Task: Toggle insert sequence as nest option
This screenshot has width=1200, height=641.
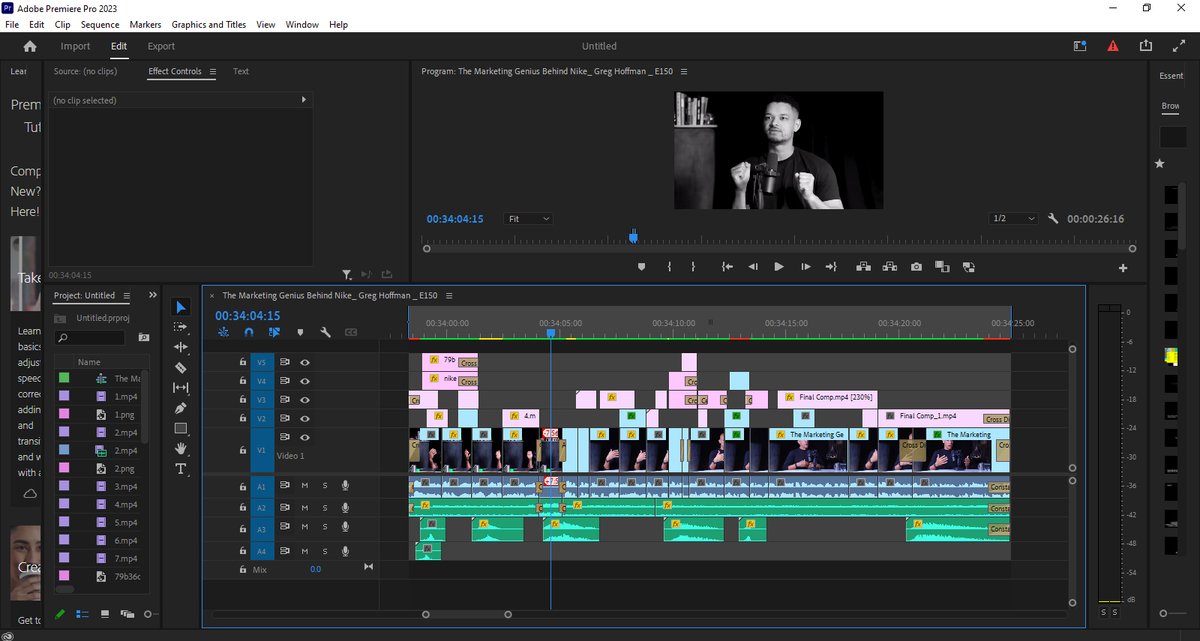Action: click(x=223, y=332)
